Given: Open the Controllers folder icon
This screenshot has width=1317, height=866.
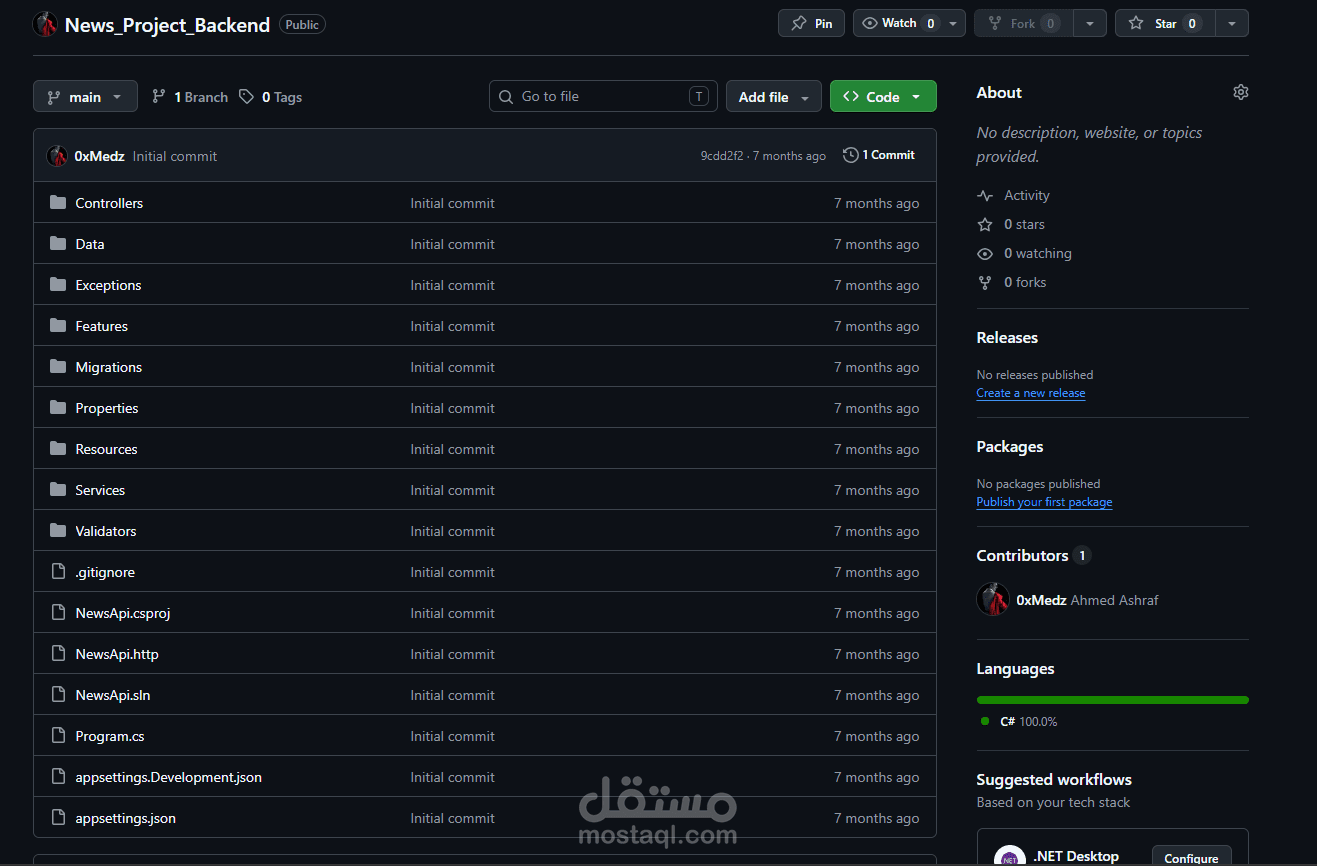Looking at the screenshot, I should coord(58,203).
